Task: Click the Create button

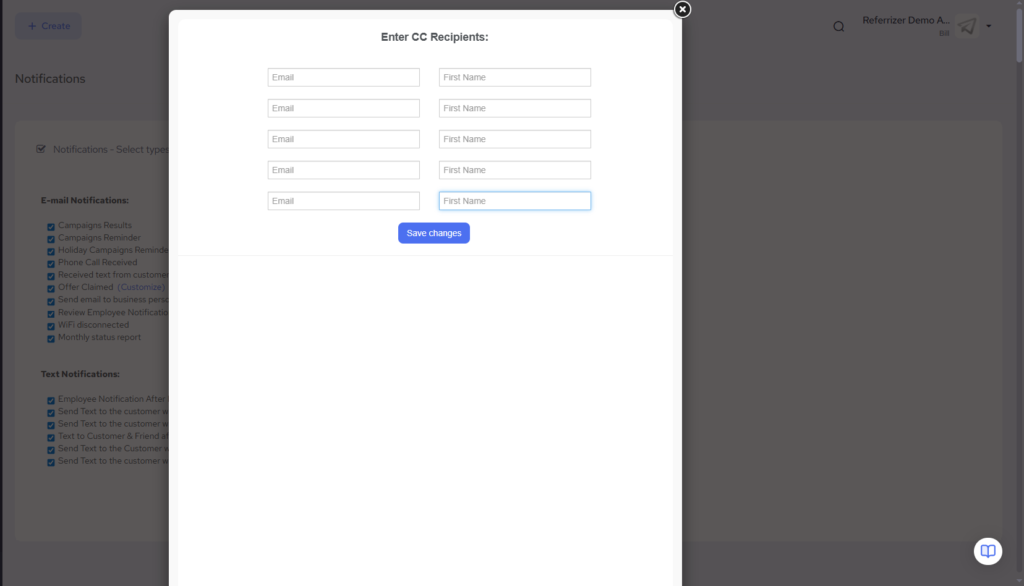Action: coord(48,26)
